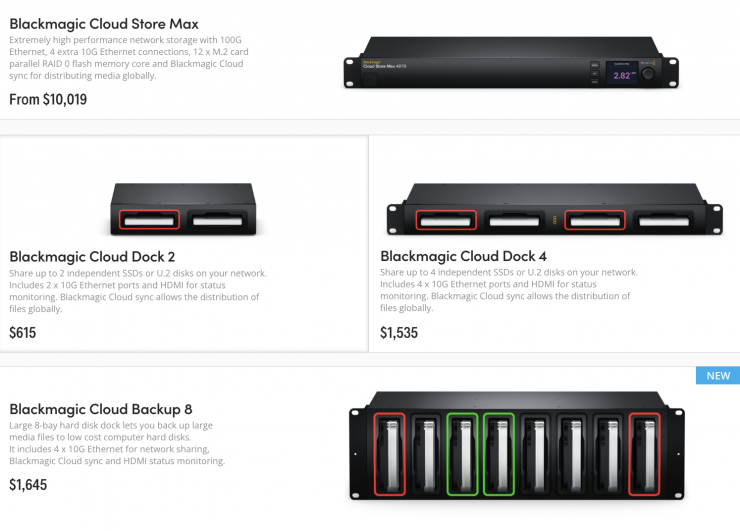Click the first green-lit bay on Cloud Backup 8
Screen dimensions: 740x531
[461, 454]
